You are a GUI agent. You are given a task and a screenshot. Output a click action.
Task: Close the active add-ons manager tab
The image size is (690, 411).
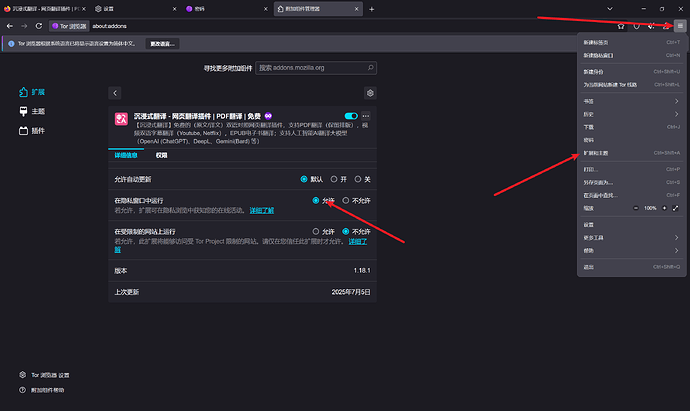[x=356, y=9]
